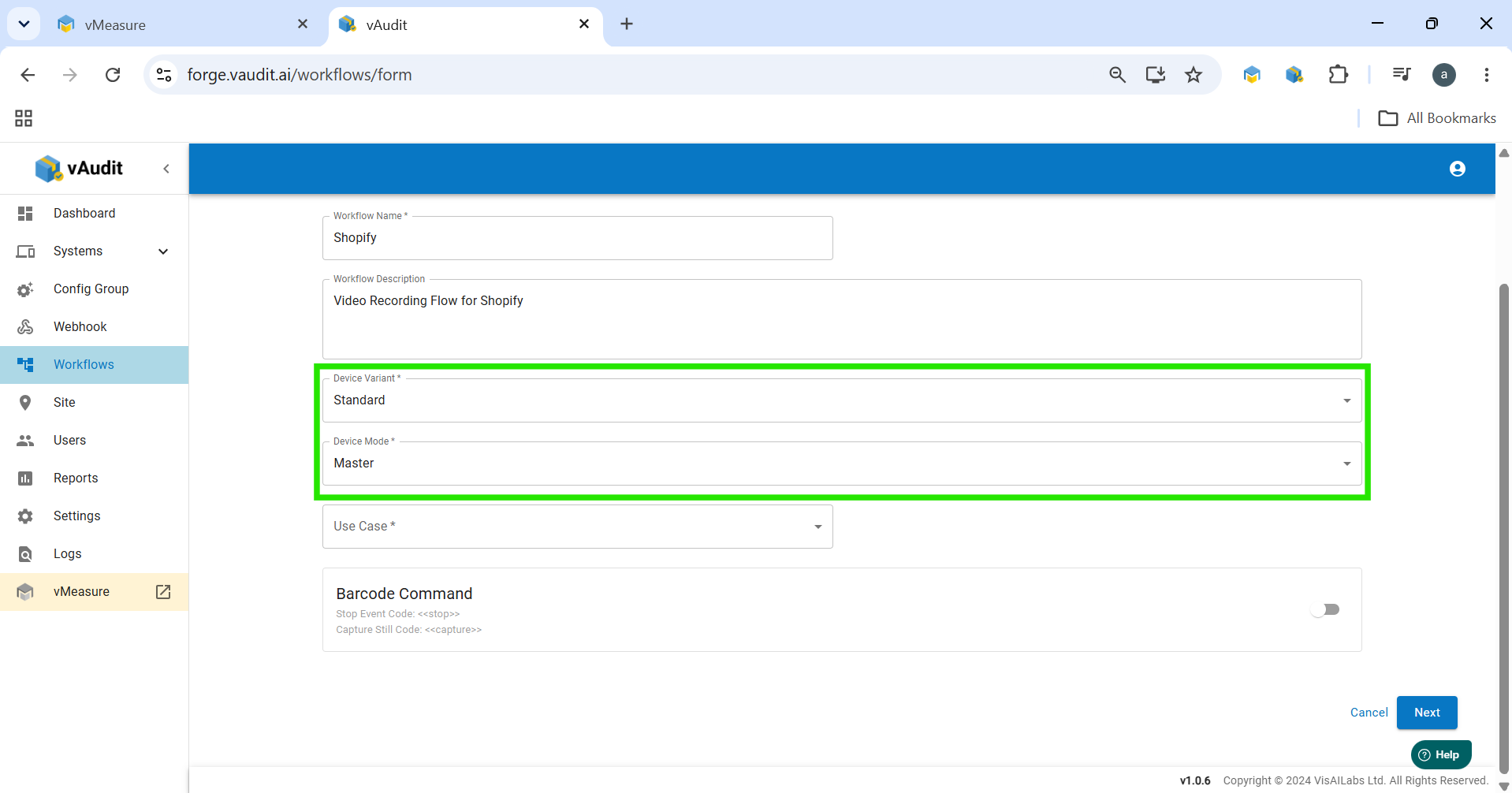Open the browser zoom control

[1117, 75]
